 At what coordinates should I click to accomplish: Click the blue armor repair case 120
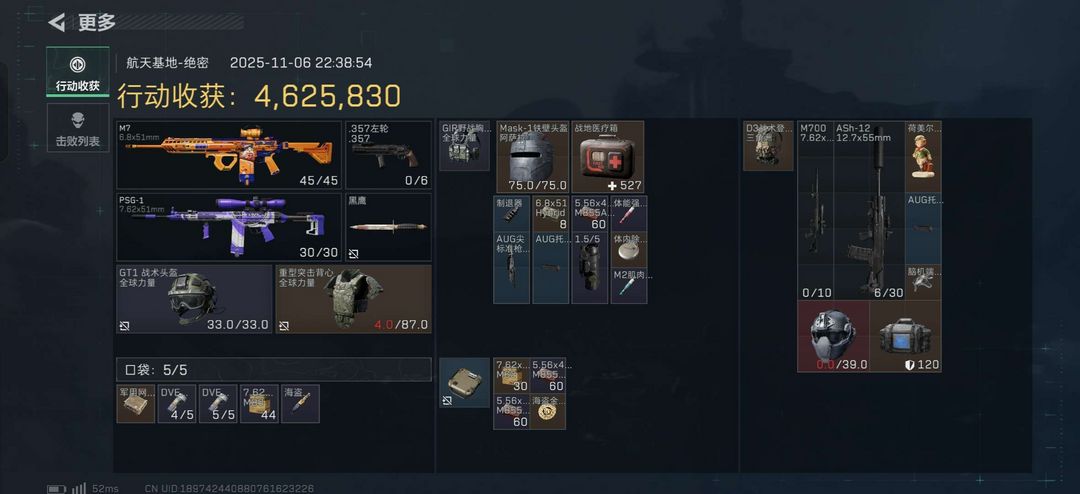pos(906,336)
